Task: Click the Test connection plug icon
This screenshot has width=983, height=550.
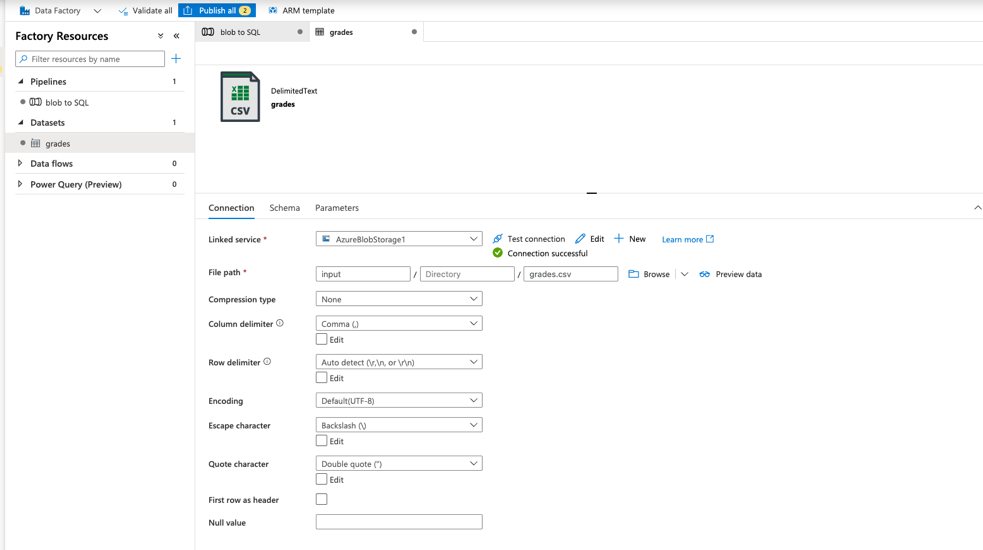Action: click(498, 239)
